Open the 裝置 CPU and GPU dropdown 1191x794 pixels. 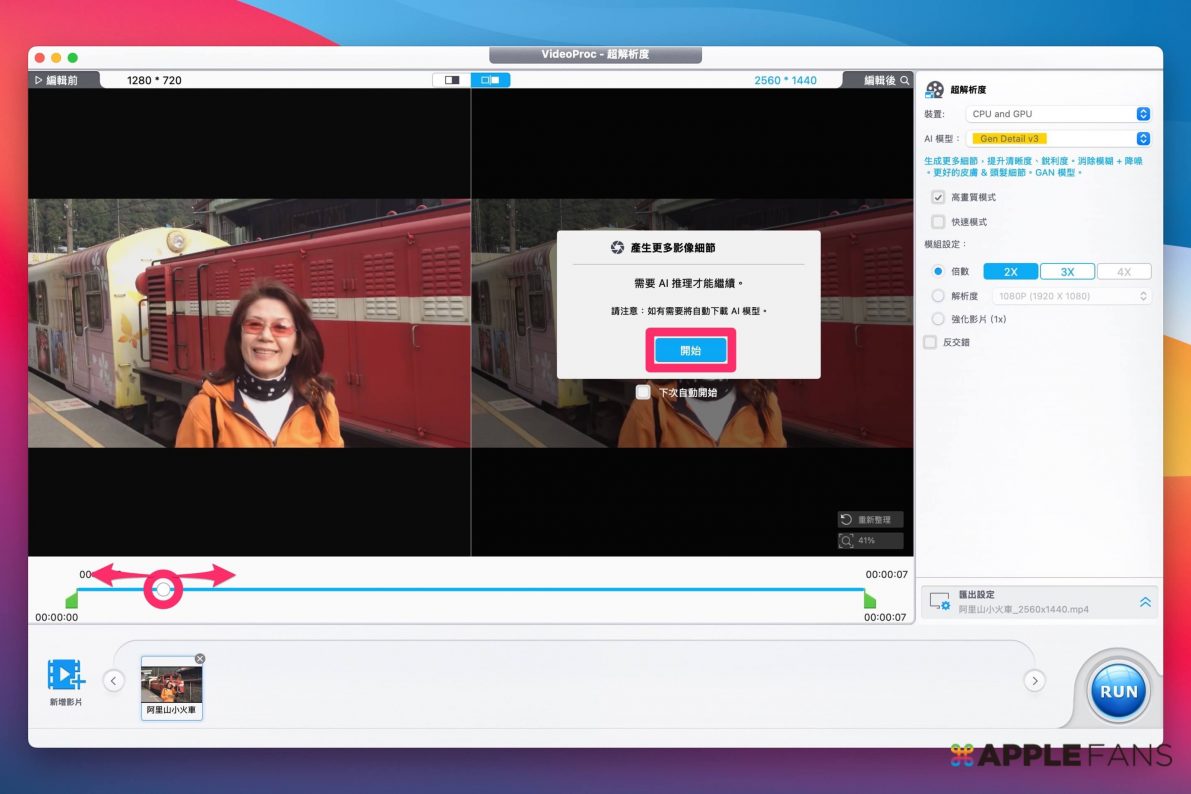pyautogui.click(x=1059, y=114)
